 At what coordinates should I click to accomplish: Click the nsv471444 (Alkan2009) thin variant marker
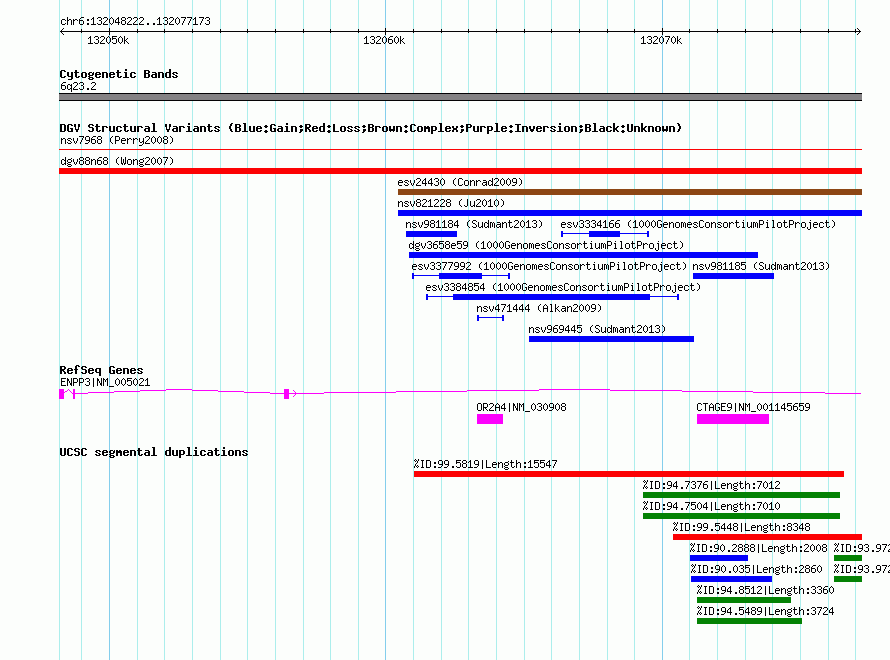pyautogui.click(x=490, y=318)
